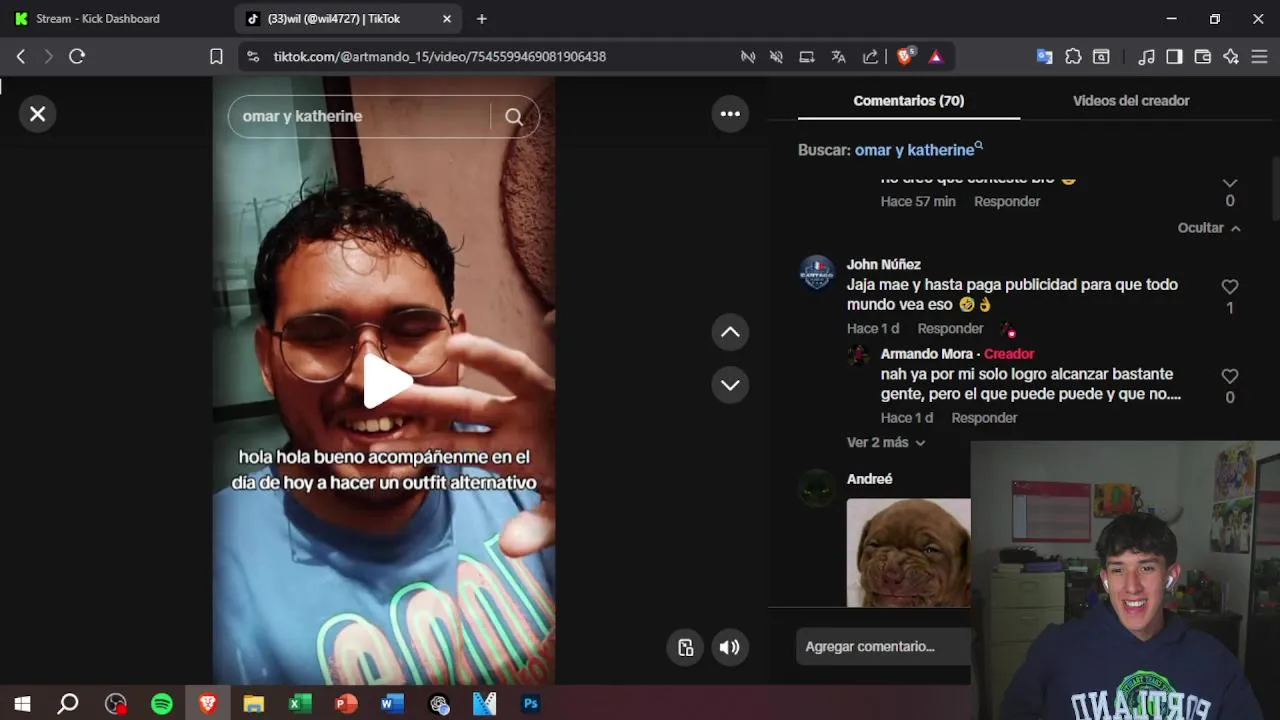The height and width of the screenshot is (720, 1280).
Task: Go back in browser
Action: tap(20, 57)
